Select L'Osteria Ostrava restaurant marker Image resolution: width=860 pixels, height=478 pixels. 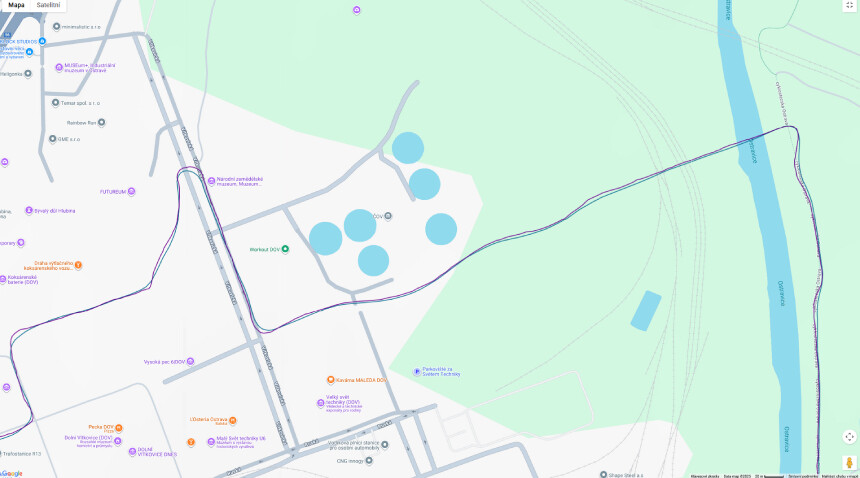click(x=233, y=421)
